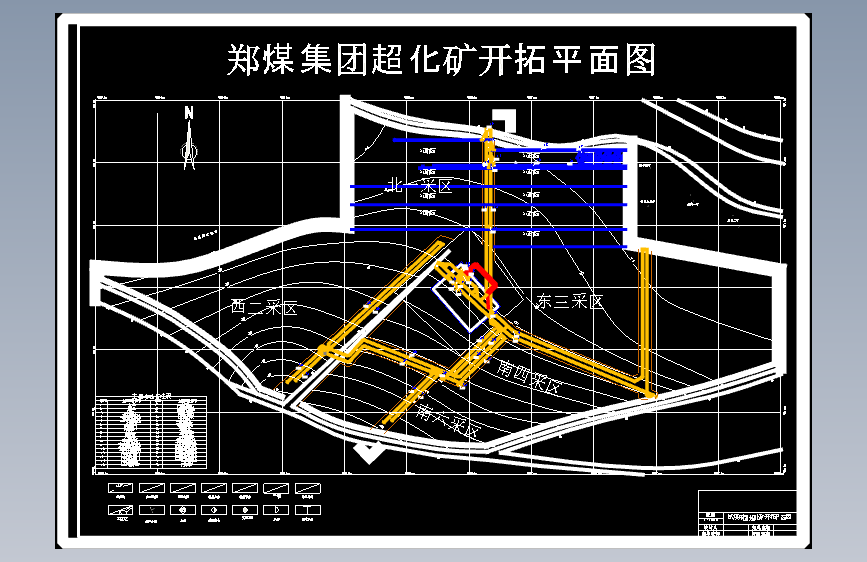Select the 南六采区 label
This screenshot has height=562, width=867.
point(449,420)
